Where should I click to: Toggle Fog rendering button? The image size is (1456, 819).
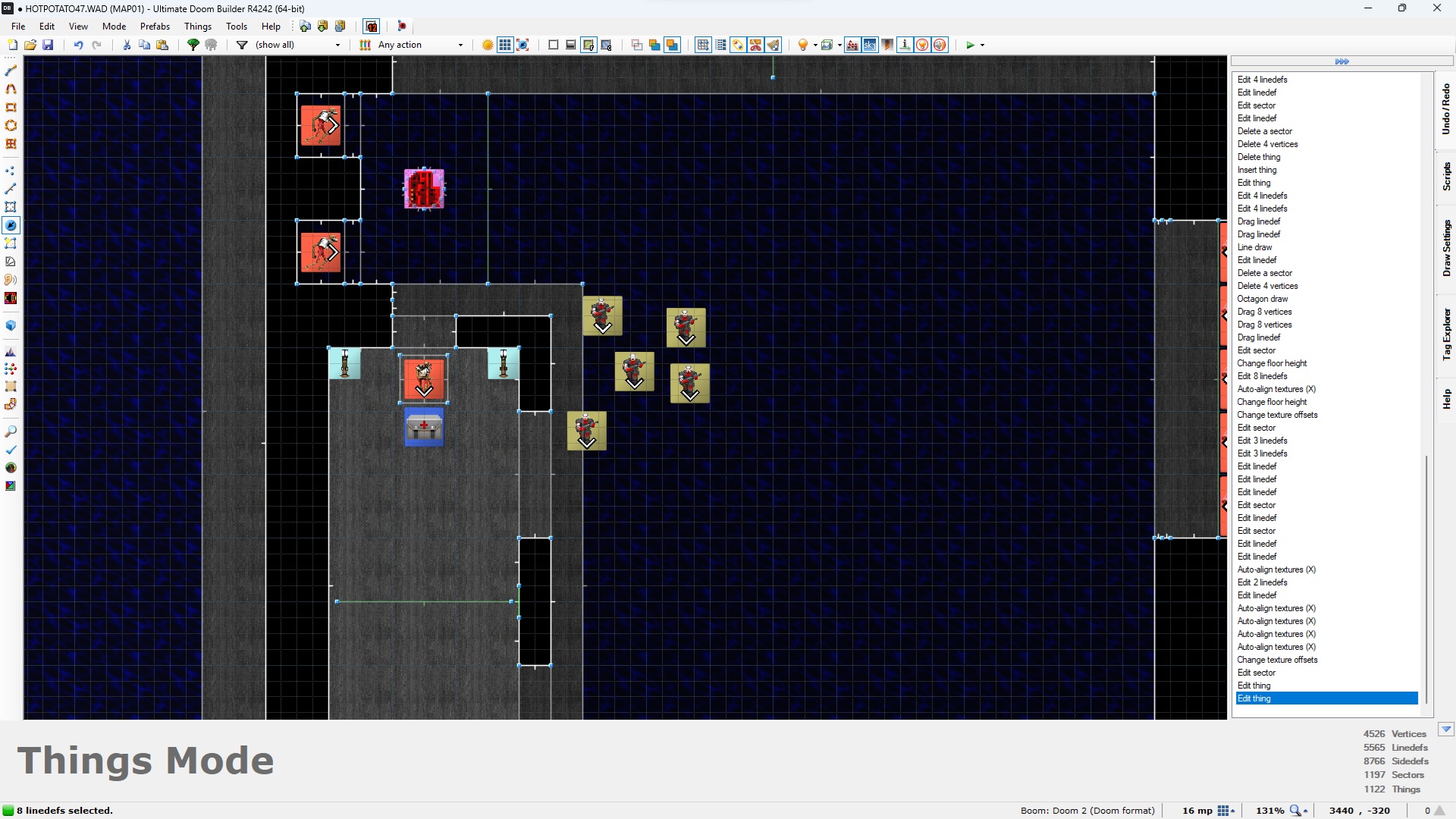[x=852, y=45]
